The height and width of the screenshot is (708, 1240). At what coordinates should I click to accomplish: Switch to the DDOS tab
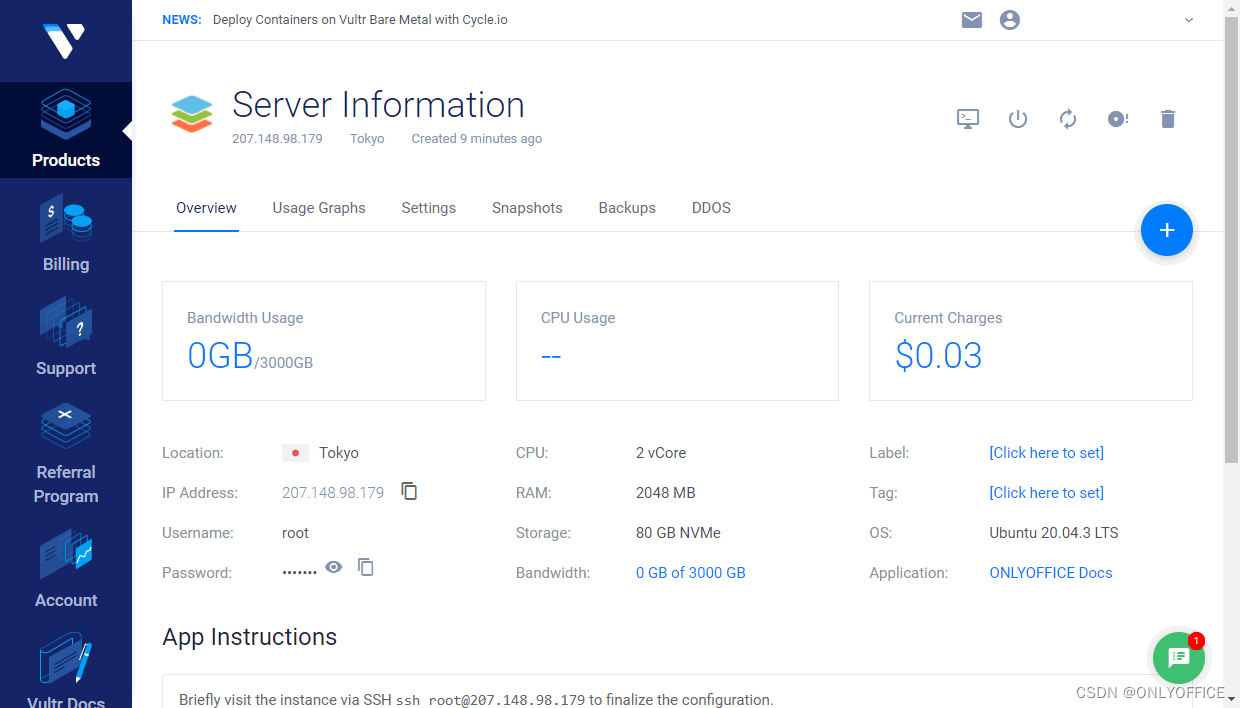711,208
